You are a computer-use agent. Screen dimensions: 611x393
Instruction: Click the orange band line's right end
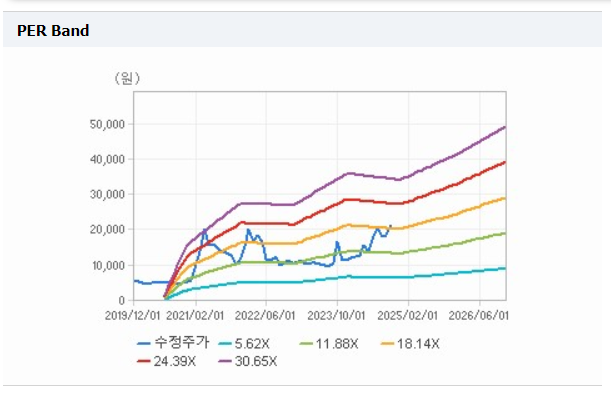[505, 198]
